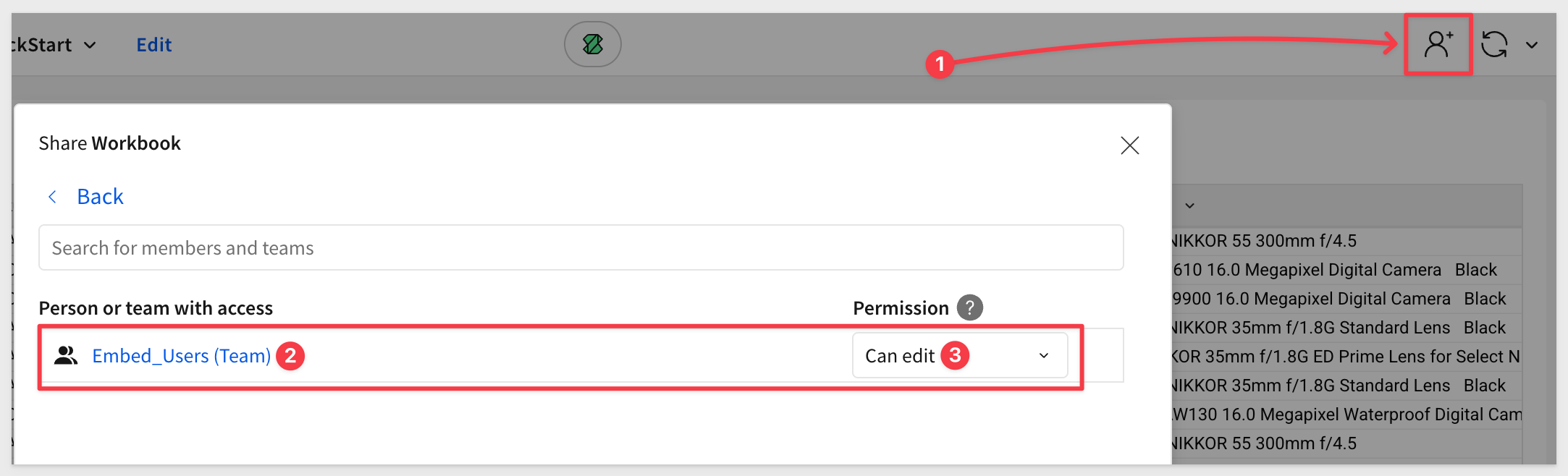Go Back in Share Workbook dialog
The width and height of the screenshot is (1568, 476).
[100, 197]
